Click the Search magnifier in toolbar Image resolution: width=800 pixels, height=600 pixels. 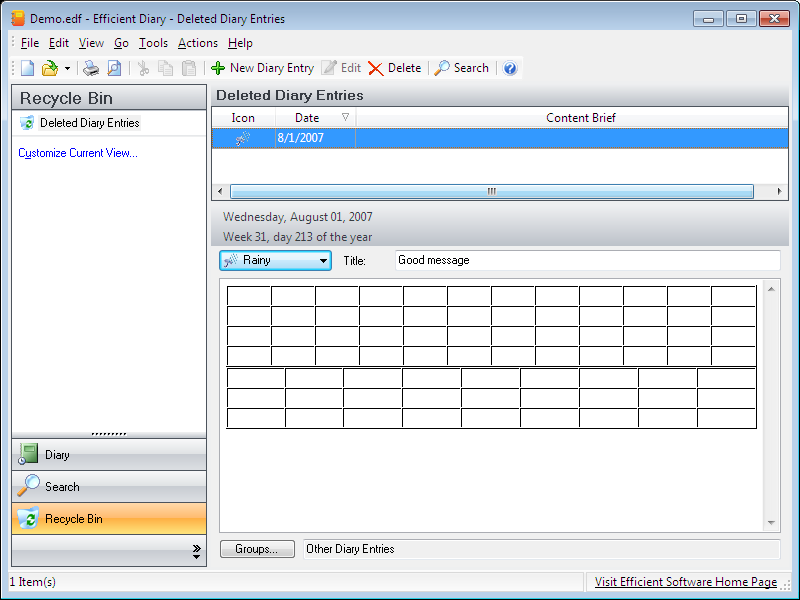[x=461, y=68]
